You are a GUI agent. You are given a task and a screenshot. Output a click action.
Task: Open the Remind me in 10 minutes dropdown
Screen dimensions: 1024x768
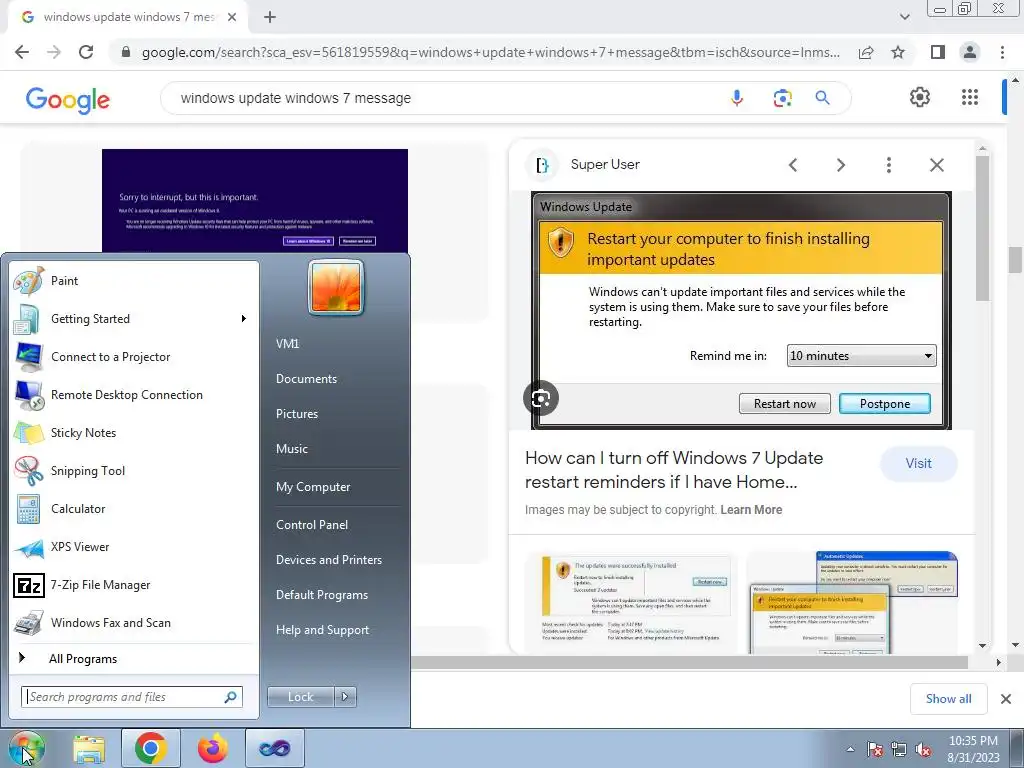pyautogui.click(x=861, y=356)
